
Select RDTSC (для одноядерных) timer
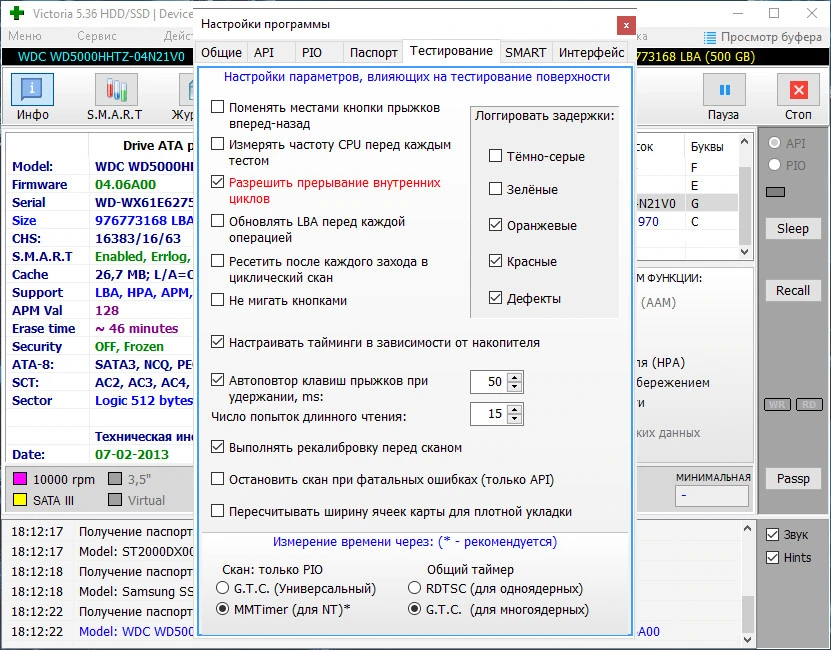point(414,588)
